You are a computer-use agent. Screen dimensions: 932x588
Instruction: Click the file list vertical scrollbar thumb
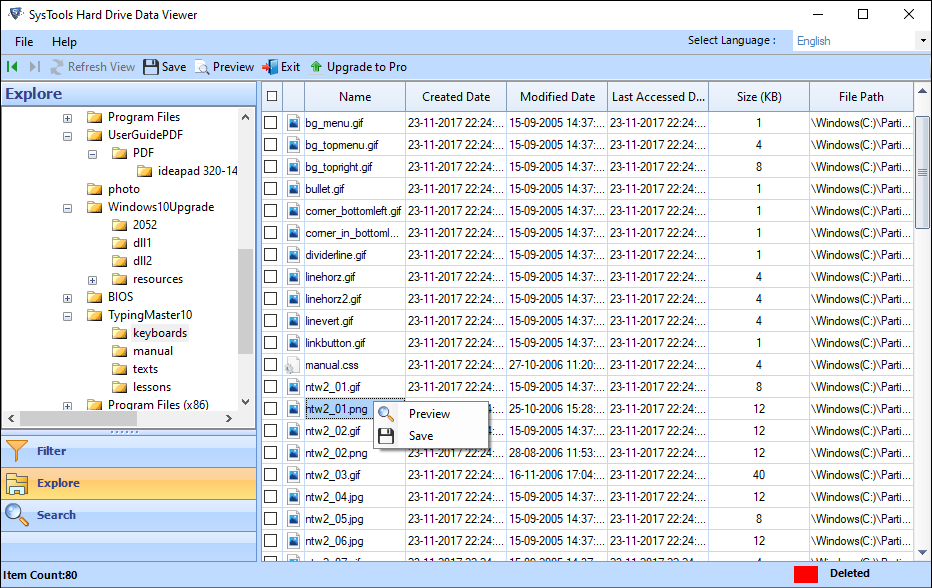[922, 172]
